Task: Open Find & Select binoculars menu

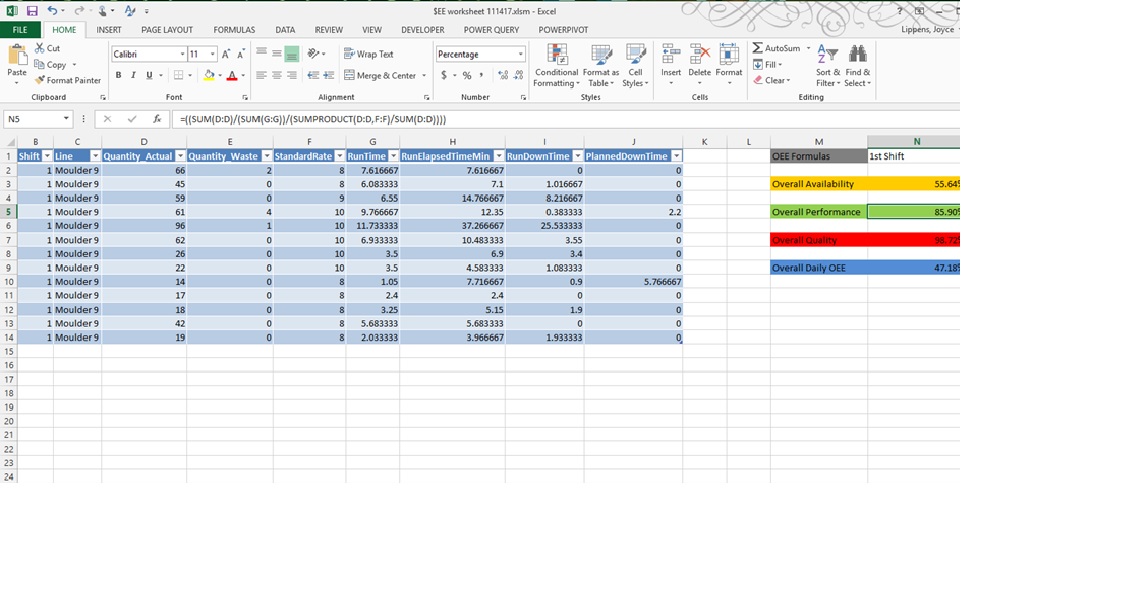Action: 857,65
